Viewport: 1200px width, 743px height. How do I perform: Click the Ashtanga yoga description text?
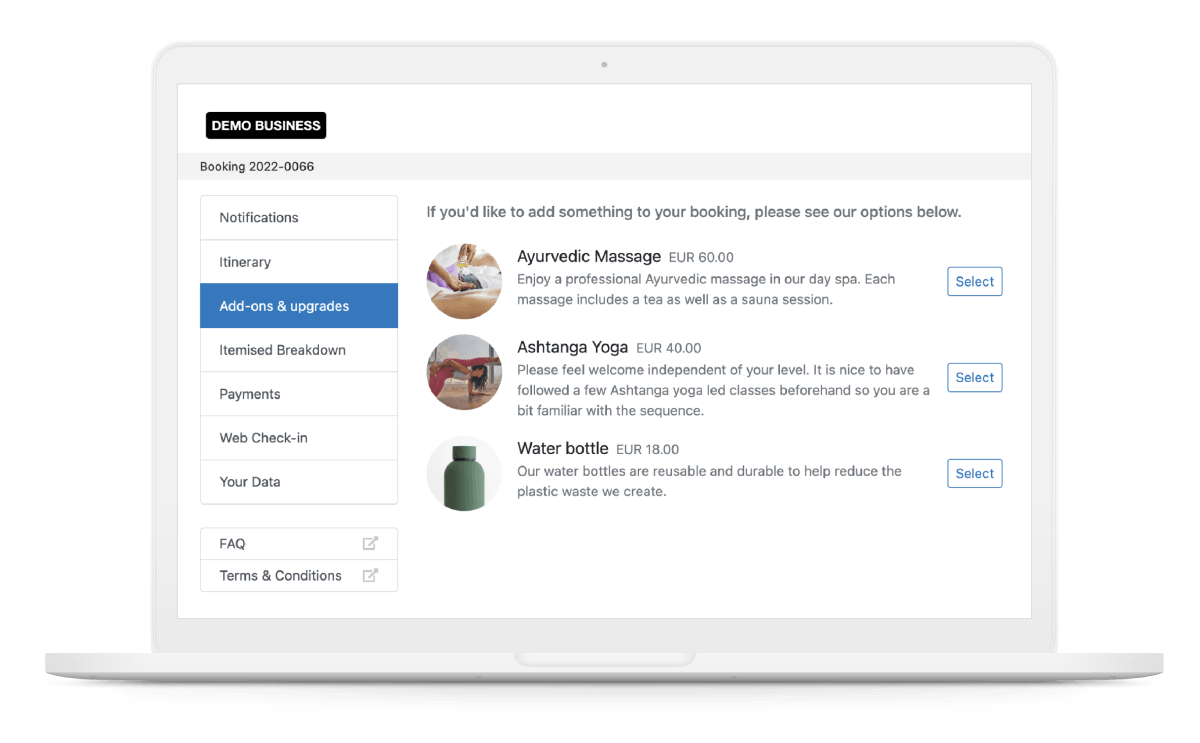click(723, 390)
